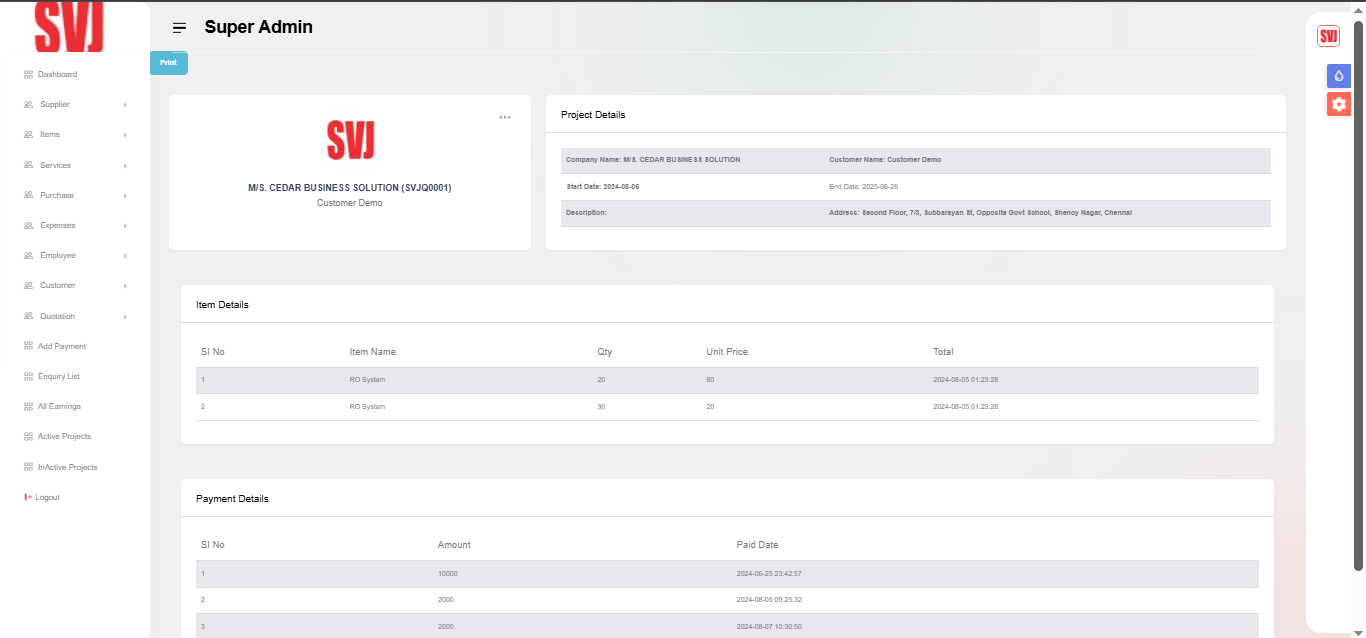Open the orange settings gear icon
1366x638 pixels.
pyautogui.click(x=1338, y=104)
